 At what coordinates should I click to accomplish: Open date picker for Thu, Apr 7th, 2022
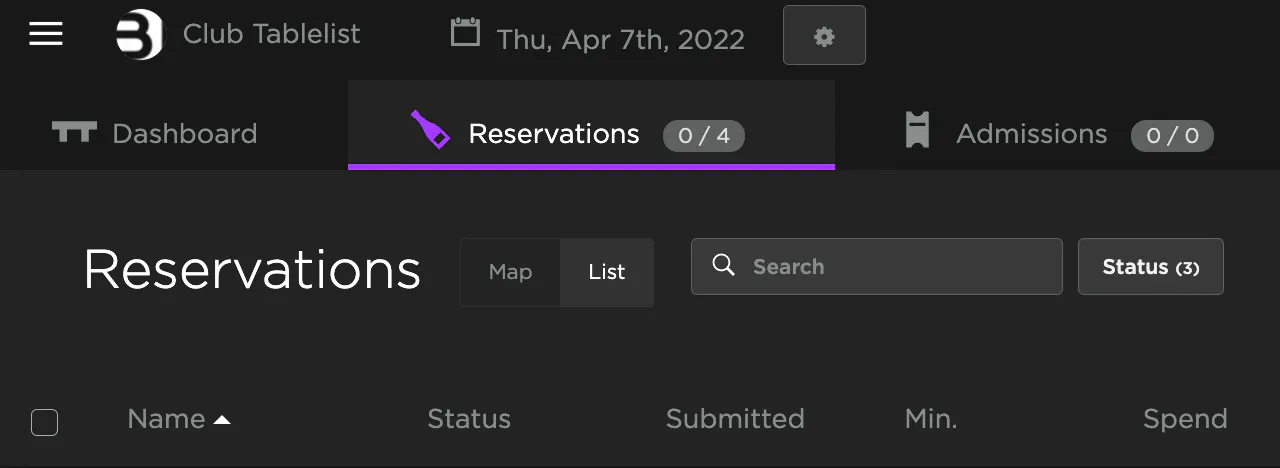(620, 40)
